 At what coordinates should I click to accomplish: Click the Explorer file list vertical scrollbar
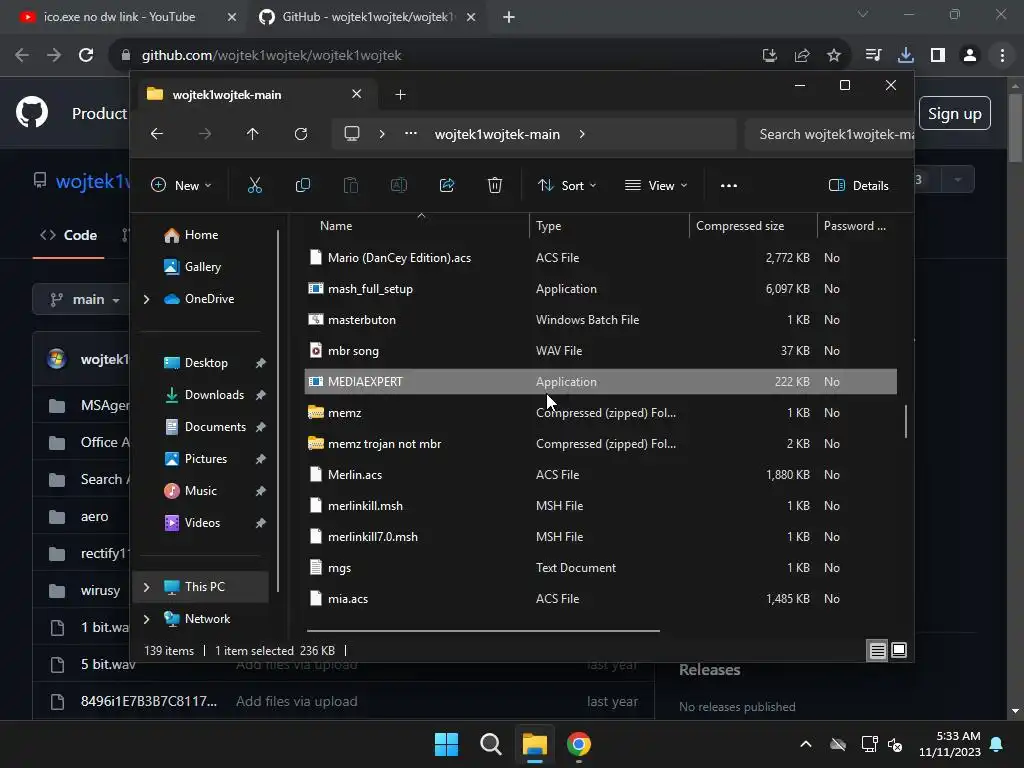point(906,422)
